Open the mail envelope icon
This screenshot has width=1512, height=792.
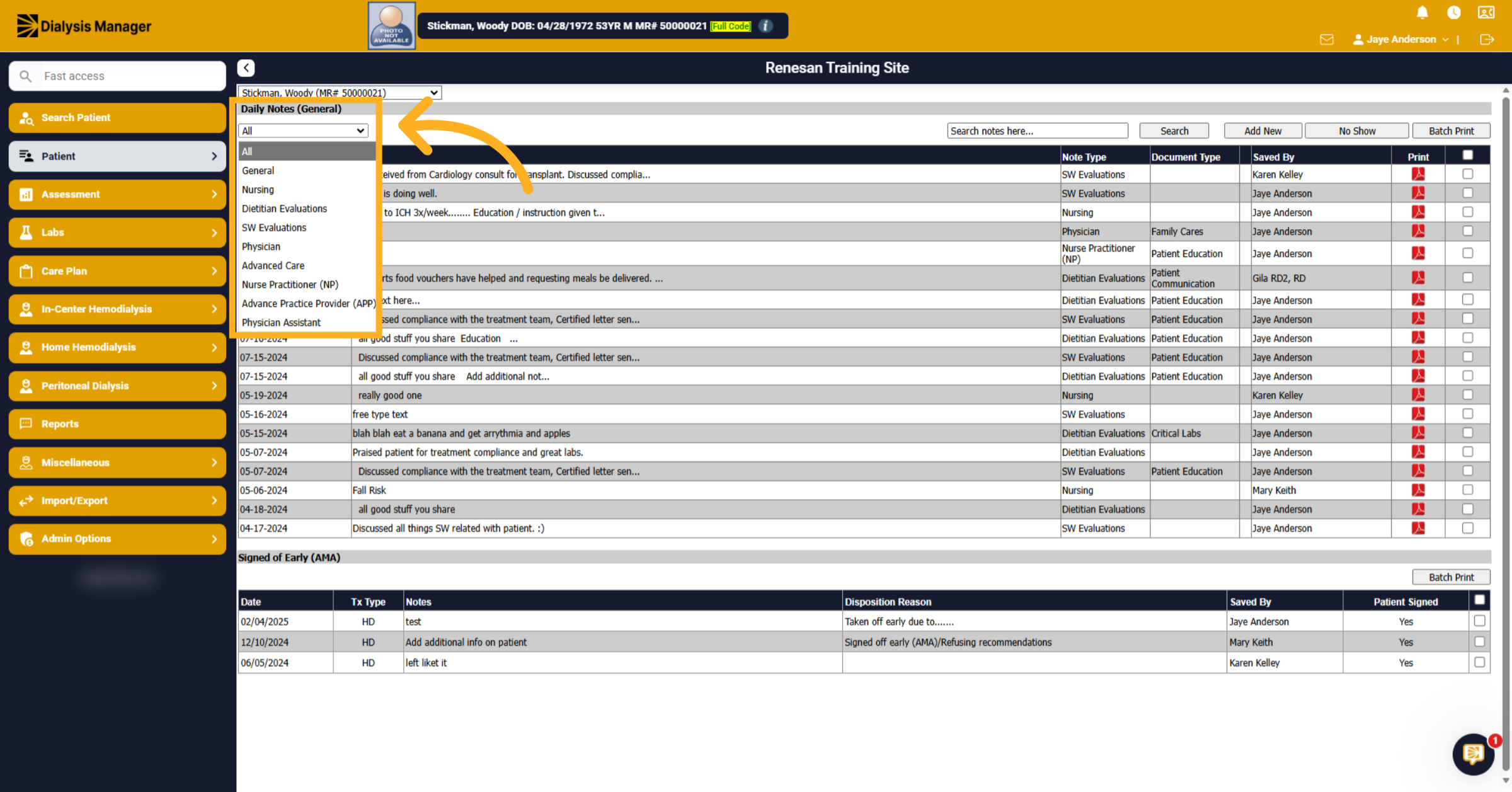[x=1327, y=39]
